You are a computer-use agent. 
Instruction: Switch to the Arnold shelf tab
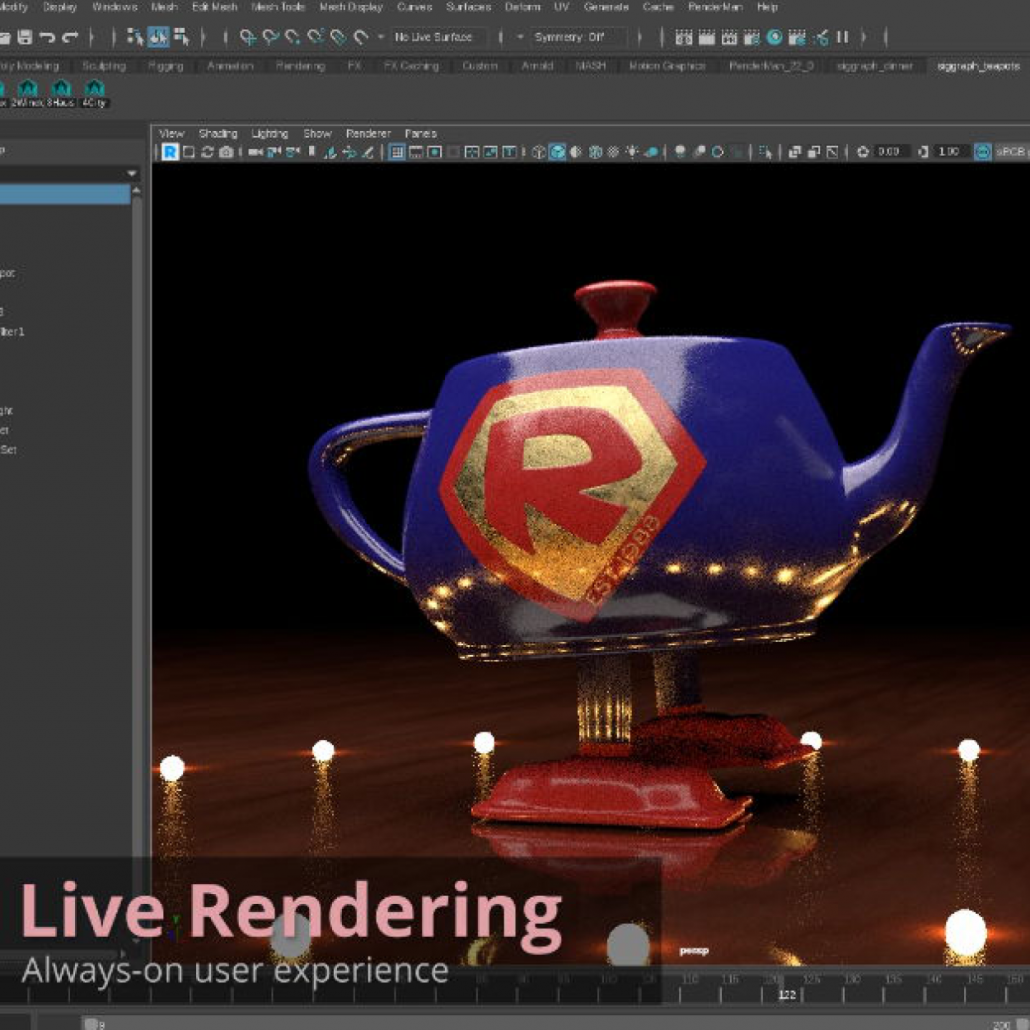(x=537, y=66)
